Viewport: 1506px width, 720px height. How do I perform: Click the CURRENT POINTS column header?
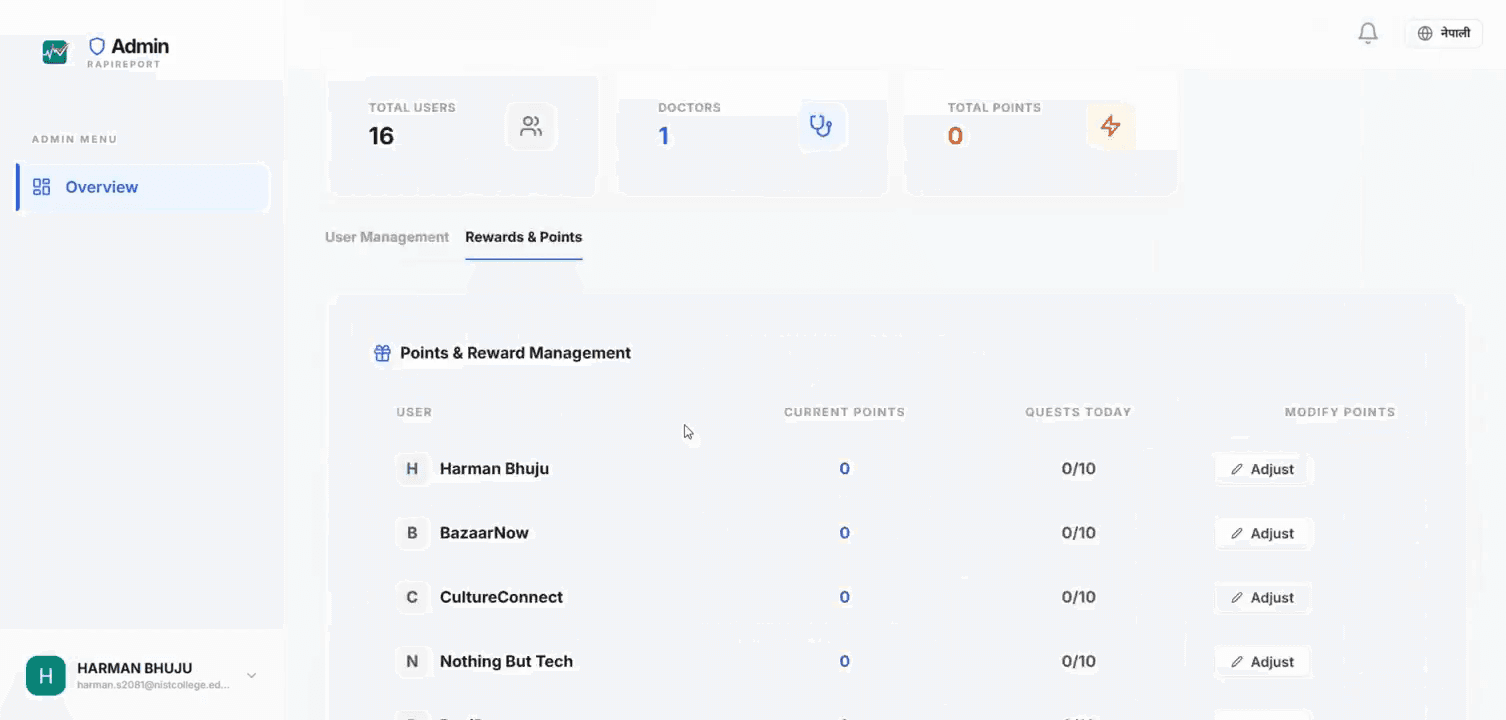844,412
